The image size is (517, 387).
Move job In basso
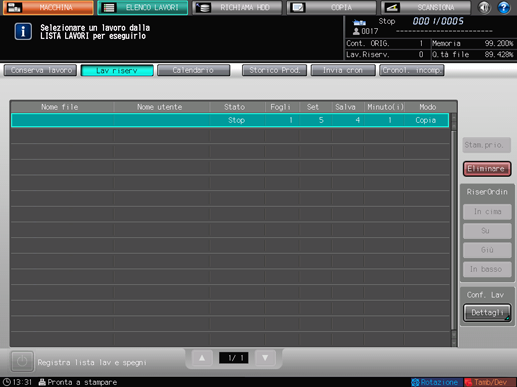[487, 269]
